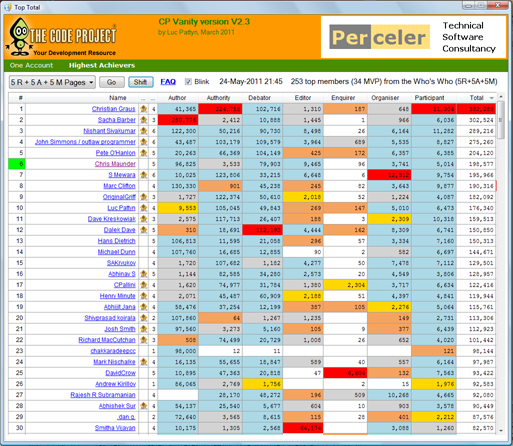The width and height of the screenshot is (513, 446).
Task: Open Hans Dietrich profile link
Action: pos(116,241)
